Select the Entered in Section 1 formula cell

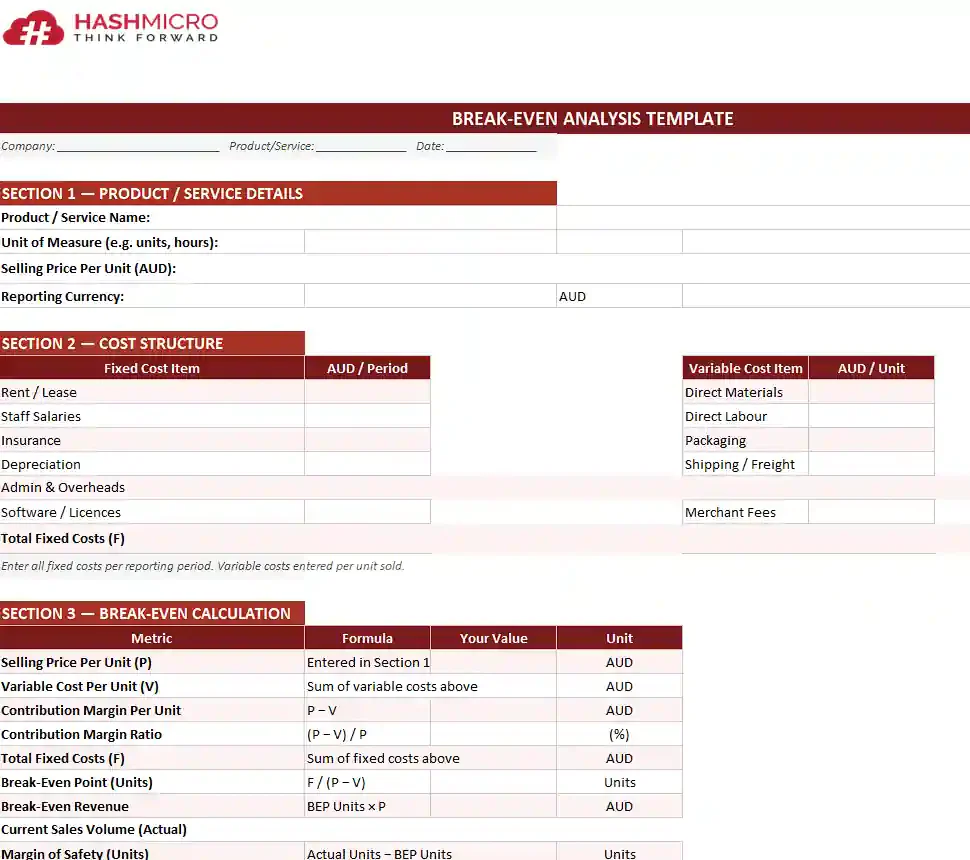click(x=367, y=662)
